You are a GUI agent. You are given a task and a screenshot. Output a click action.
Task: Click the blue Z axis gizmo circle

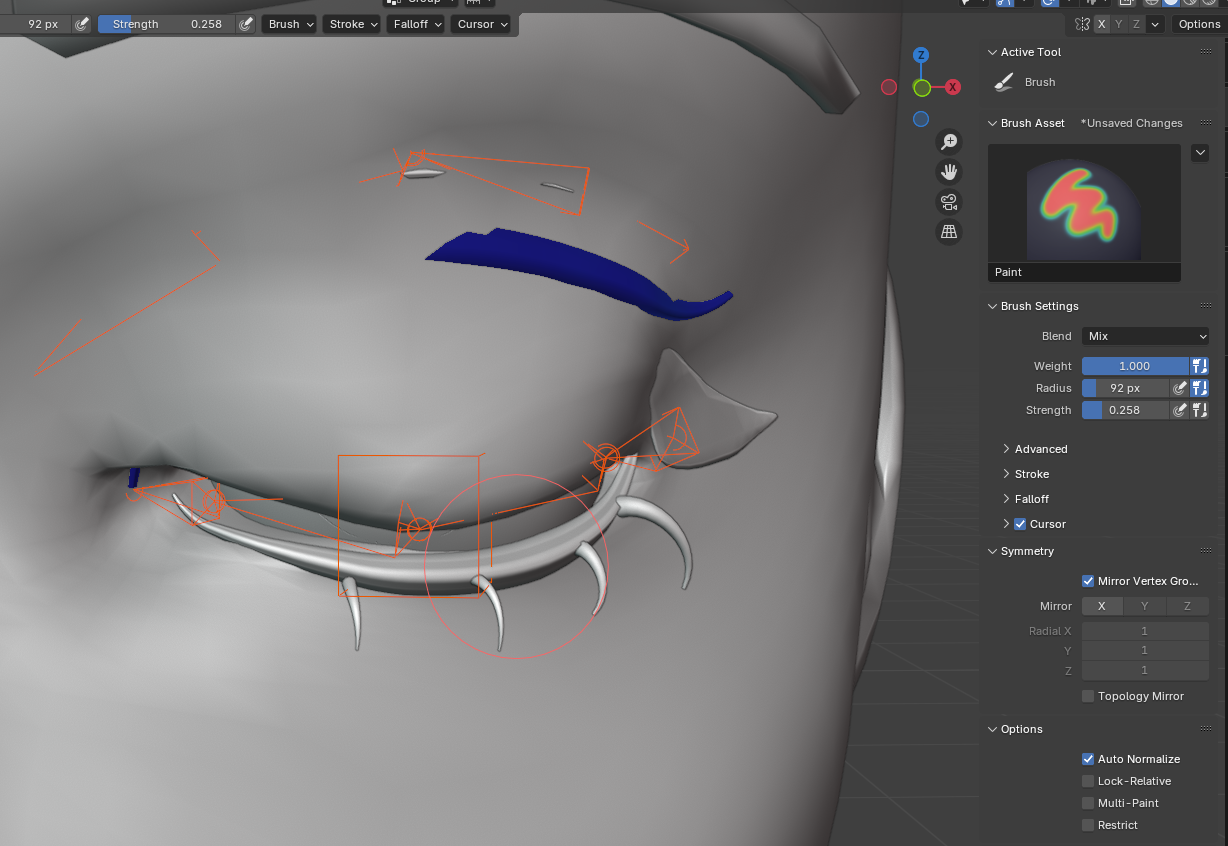tap(921, 55)
